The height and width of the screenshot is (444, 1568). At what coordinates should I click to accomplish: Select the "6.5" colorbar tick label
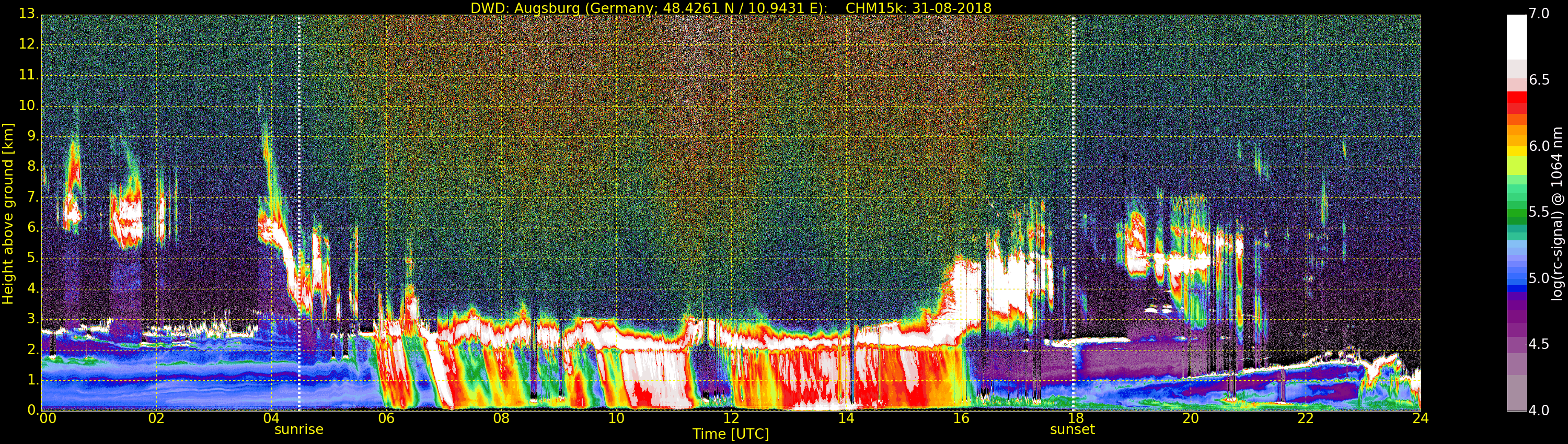coord(1539,80)
